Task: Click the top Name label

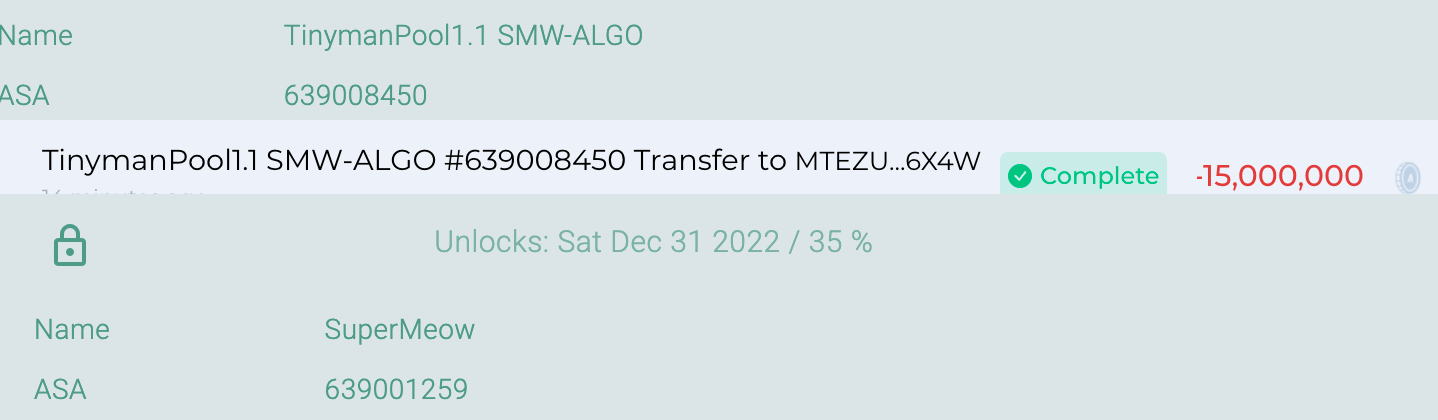Action: click(36, 36)
